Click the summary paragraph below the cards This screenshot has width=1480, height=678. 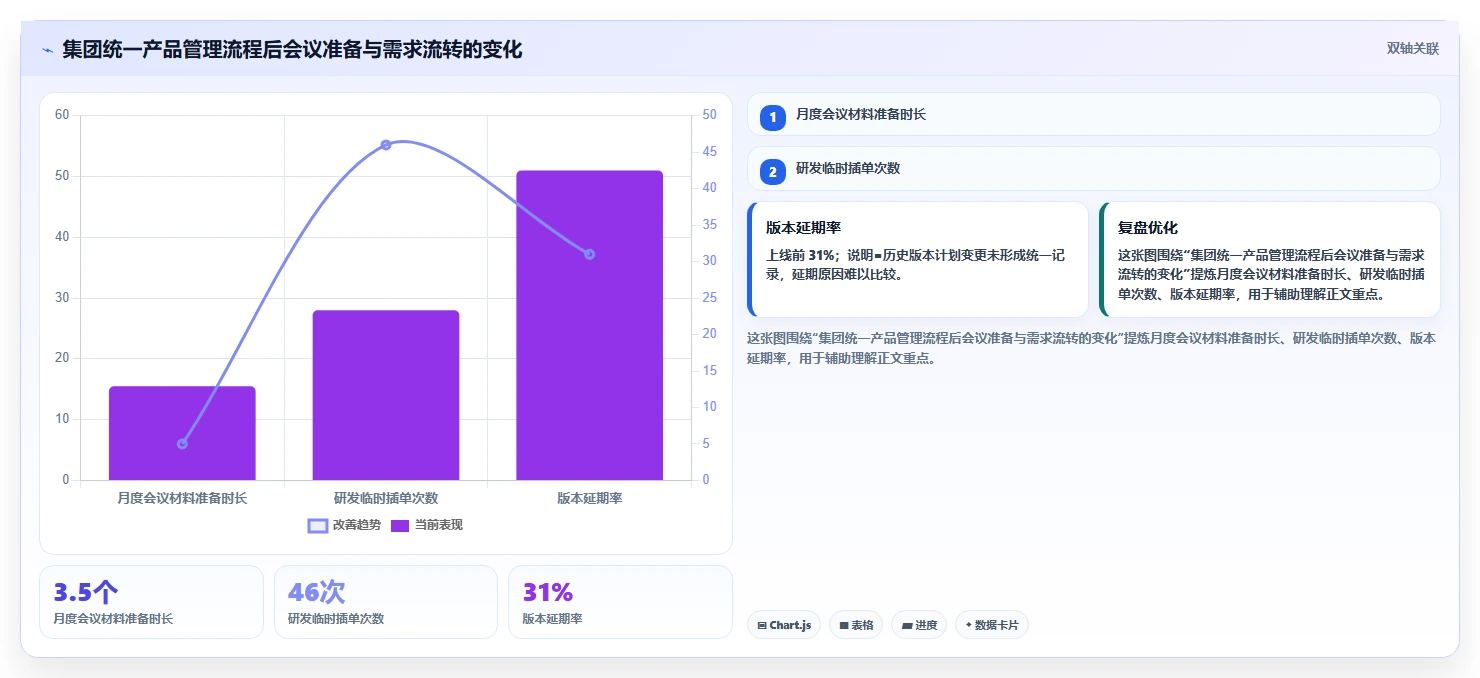point(1091,348)
